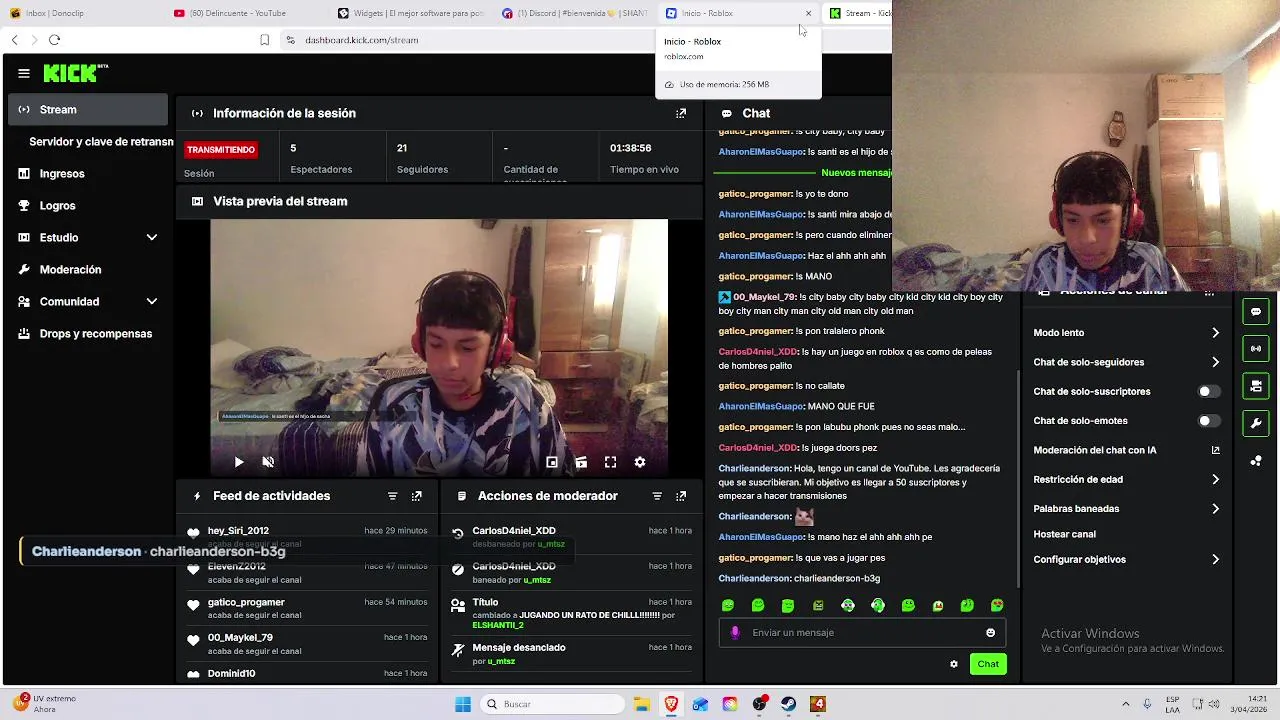
Task: Click Nuevos mensajes divider in chat
Action: (x=855, y=173)
